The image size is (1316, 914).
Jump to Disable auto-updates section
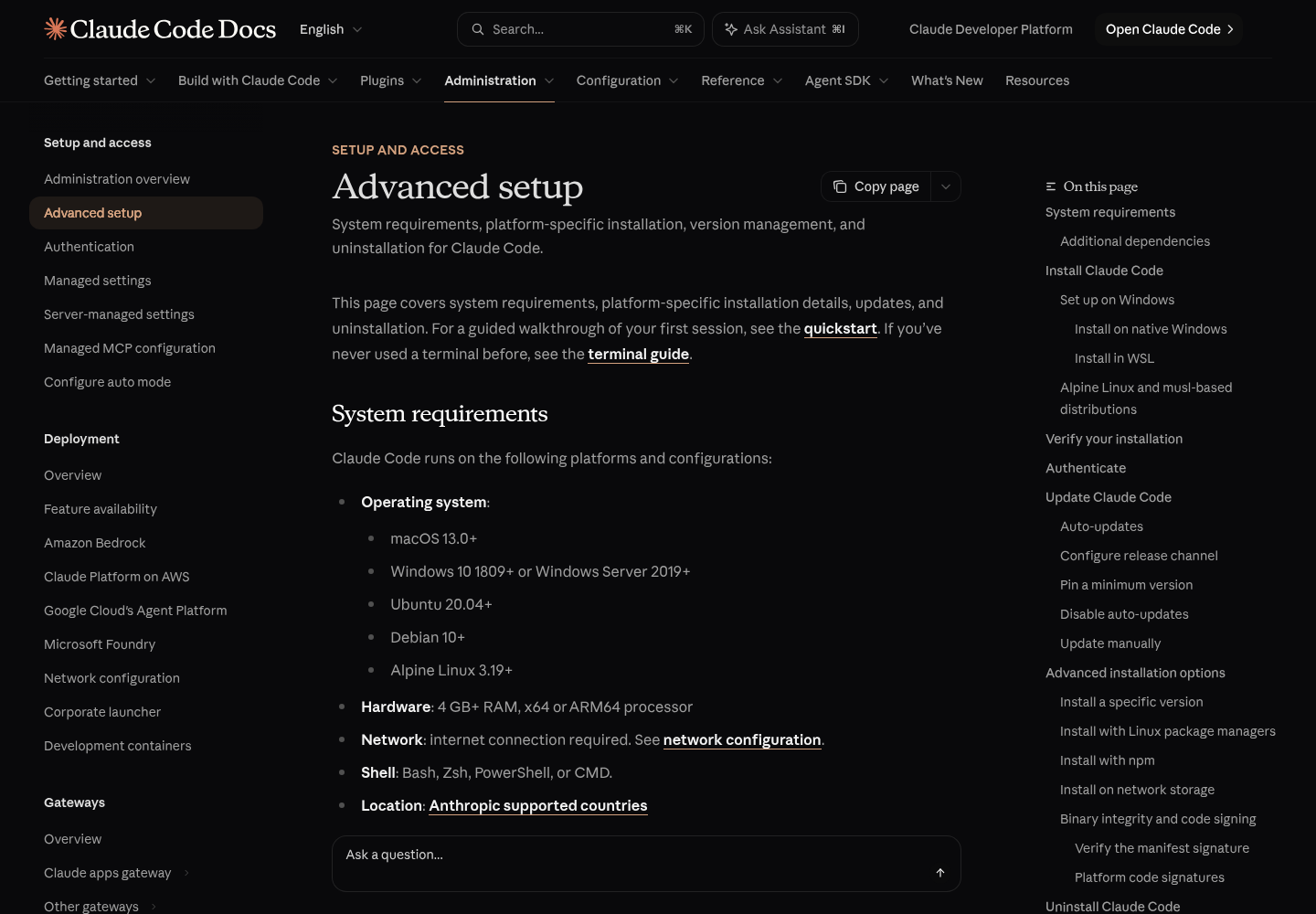coord(1124,614)
